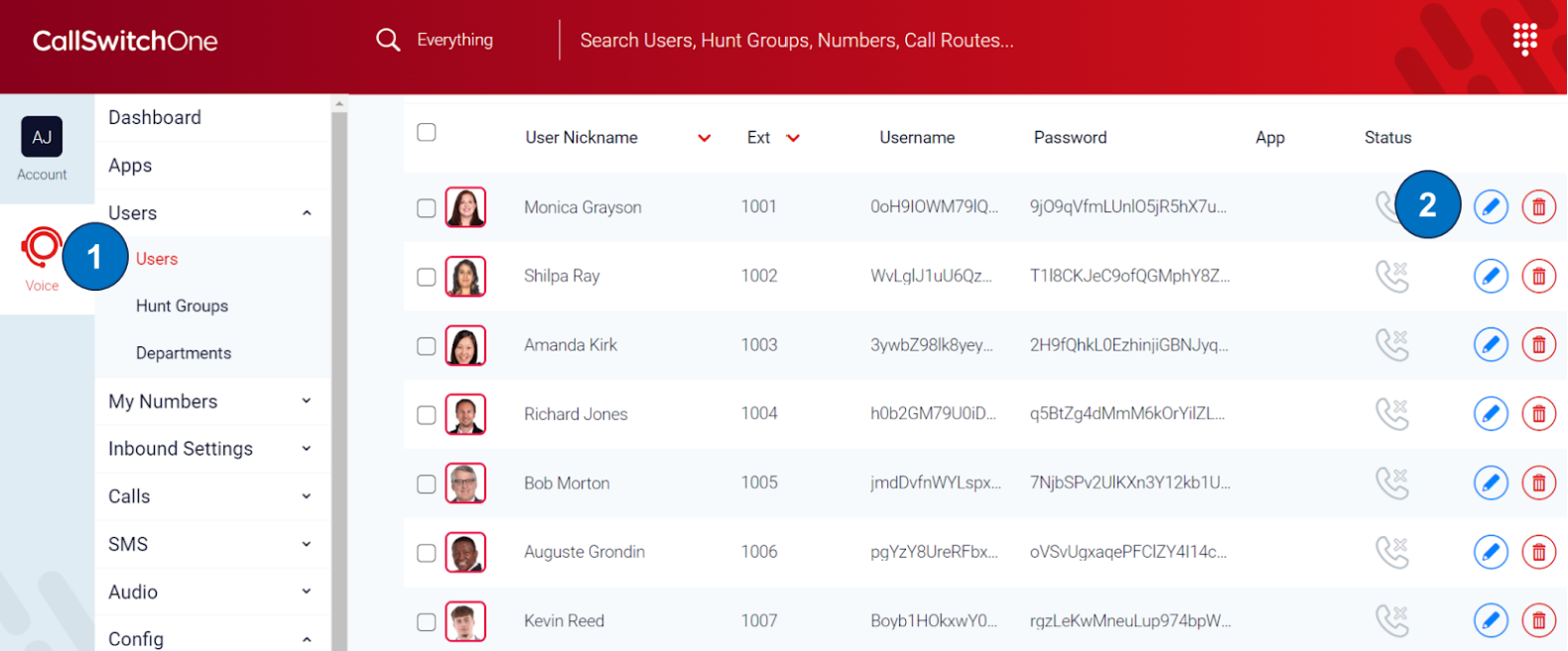This screenshot has height=651, width=1568.
Task: Click the App column header
Action: (x=1270, y=138)
